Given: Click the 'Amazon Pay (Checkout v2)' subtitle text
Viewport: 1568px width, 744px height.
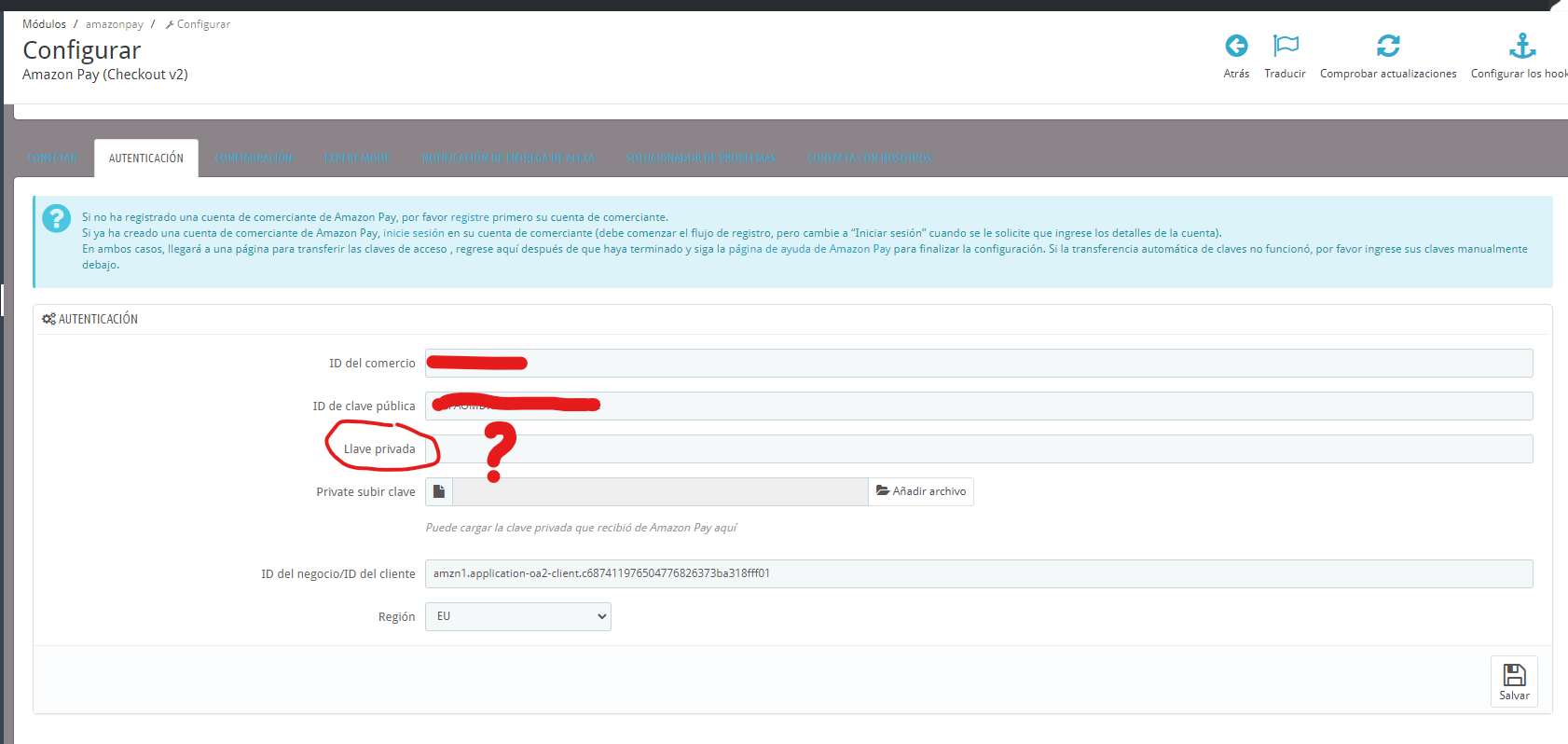Looking at the screenshot, I should [x=105, y=75].
